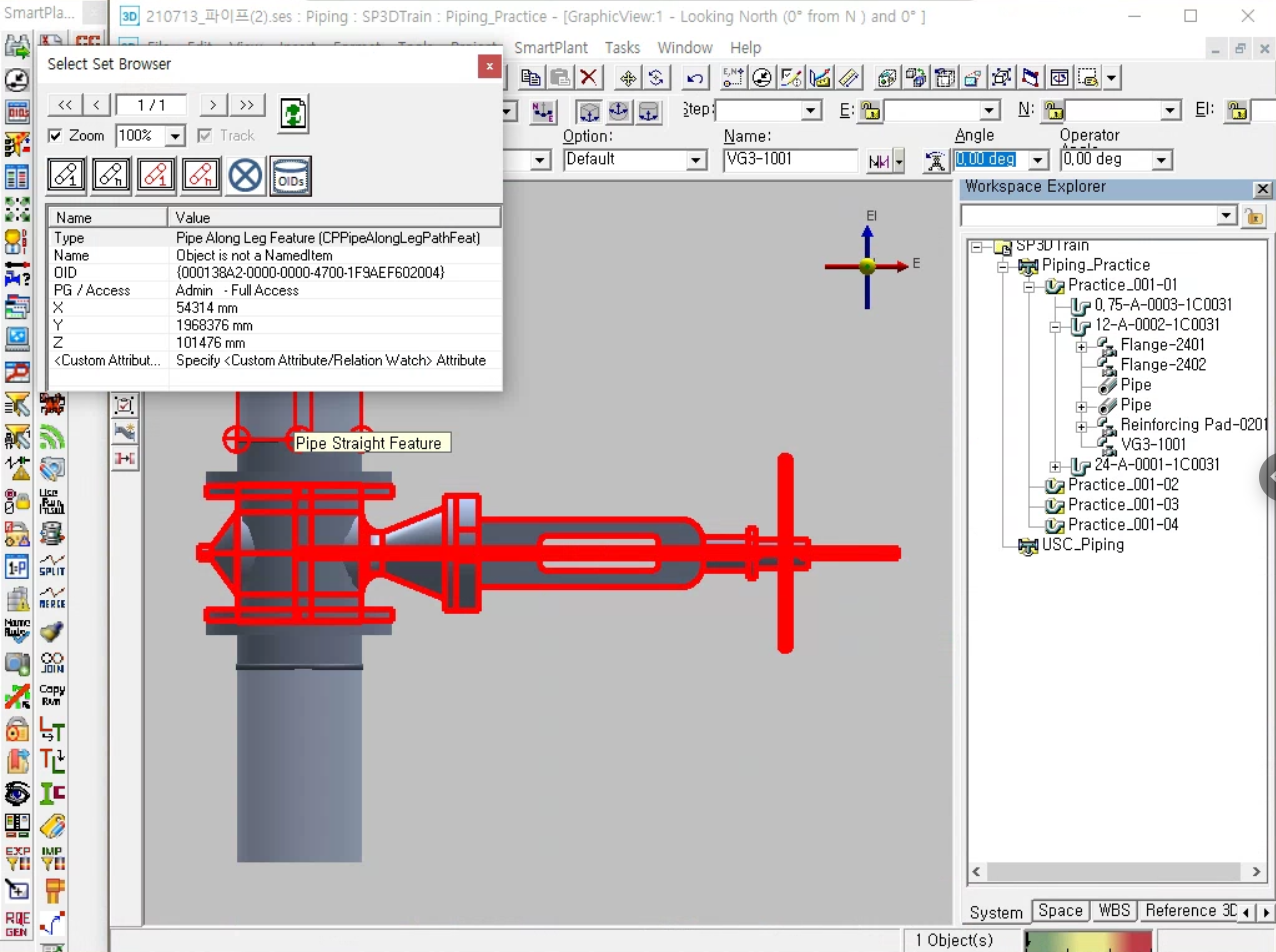
Task: Click the circled X icon in Select Set Browser
Action: [x=245, y=175]
